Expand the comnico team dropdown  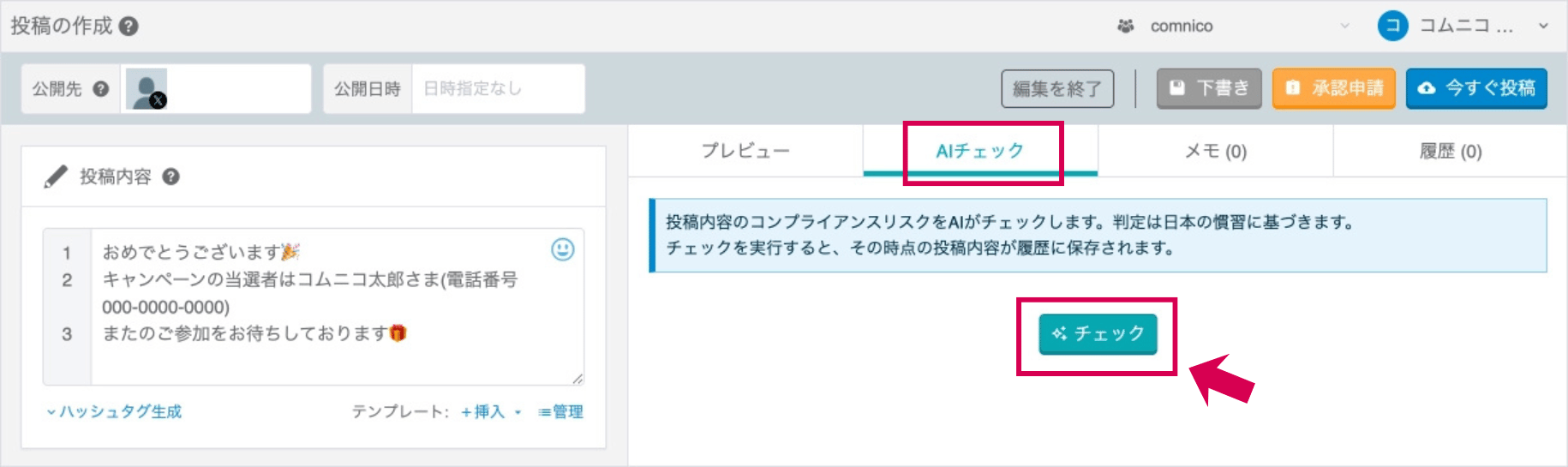[x=1344, y=27]
